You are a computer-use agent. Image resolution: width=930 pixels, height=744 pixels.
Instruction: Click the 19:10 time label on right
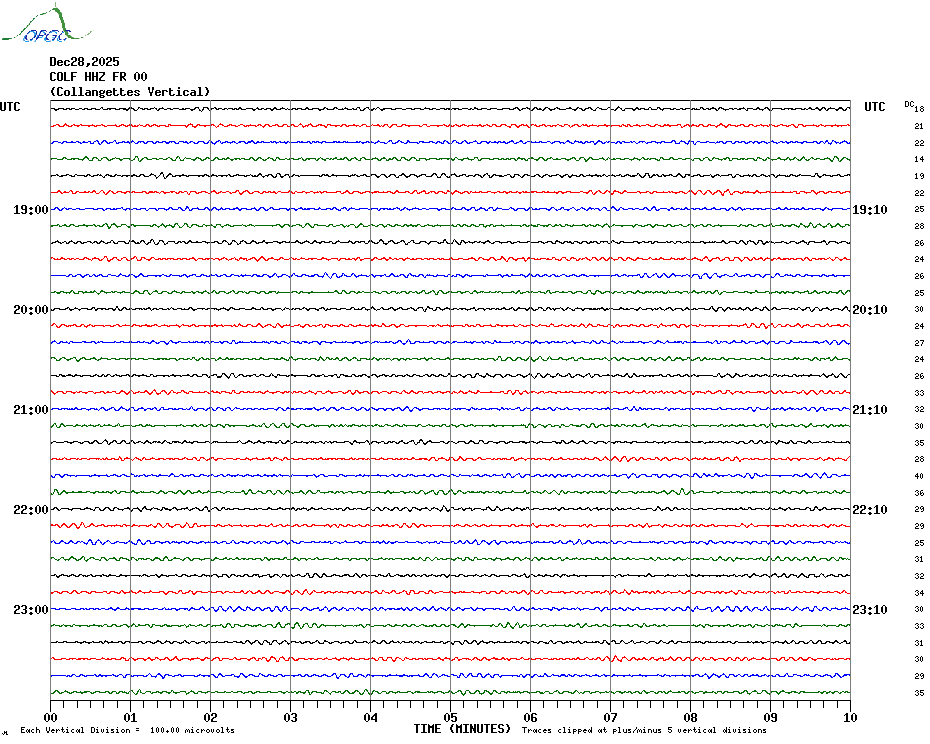[869, 210]
